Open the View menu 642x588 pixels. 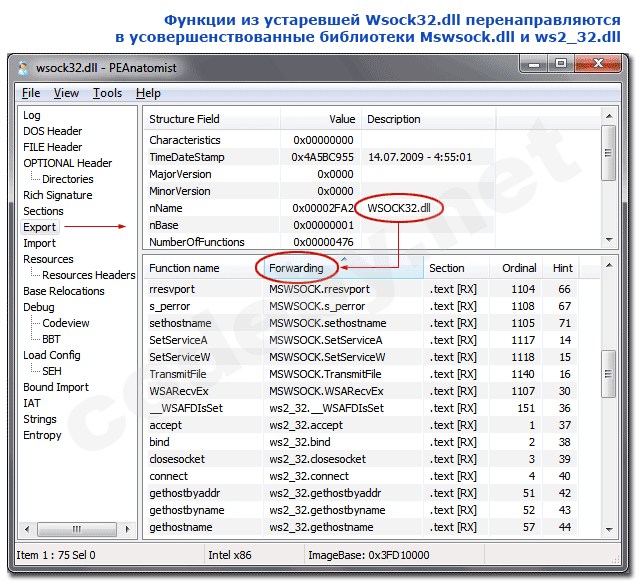click(x=66, y=93)
